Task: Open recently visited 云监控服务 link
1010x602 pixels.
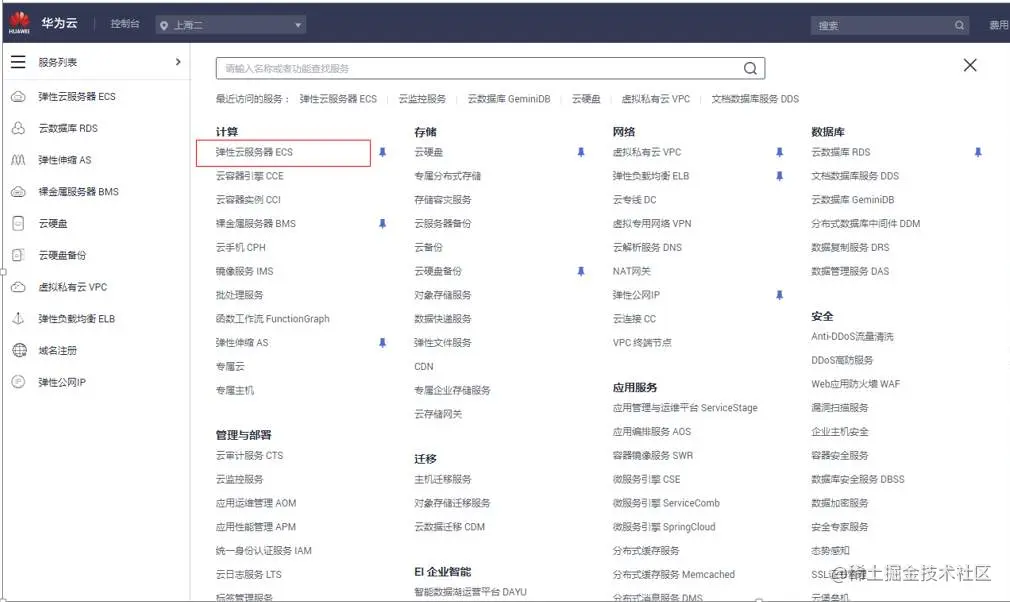Action: coord(422,99)
